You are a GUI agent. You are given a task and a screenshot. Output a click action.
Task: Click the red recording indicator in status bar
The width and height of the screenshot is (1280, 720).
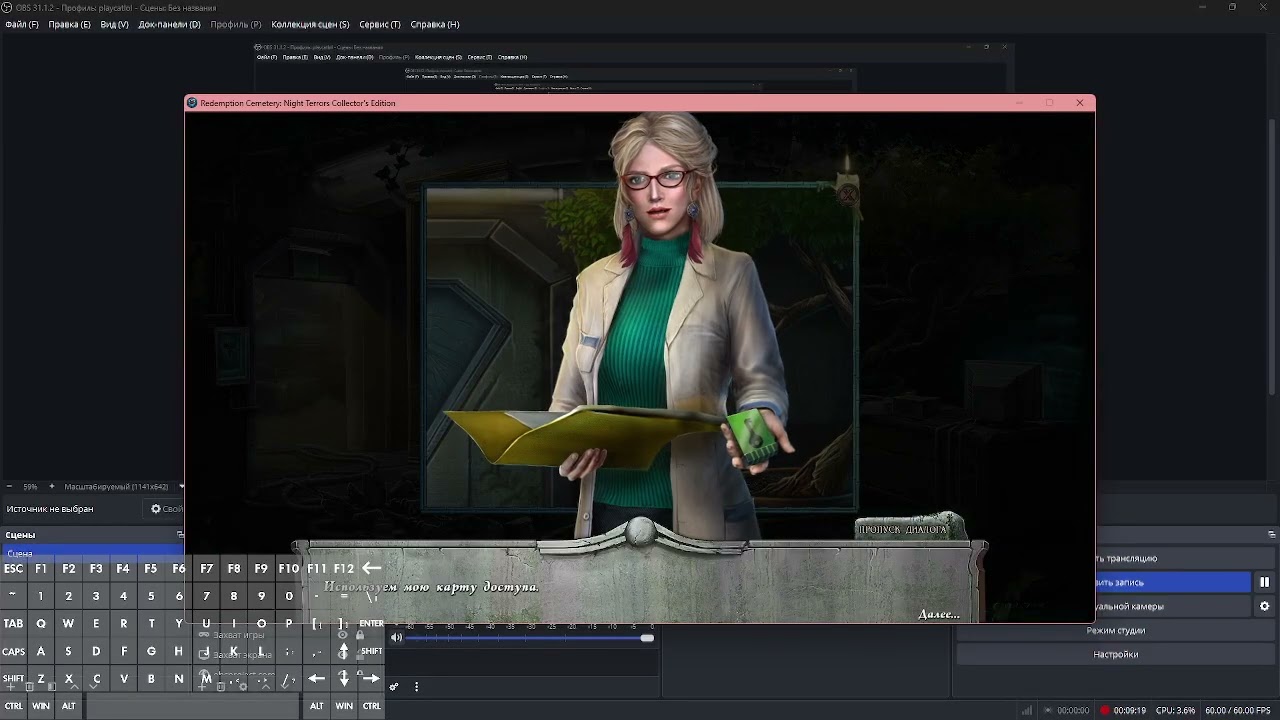point(1105,711)
